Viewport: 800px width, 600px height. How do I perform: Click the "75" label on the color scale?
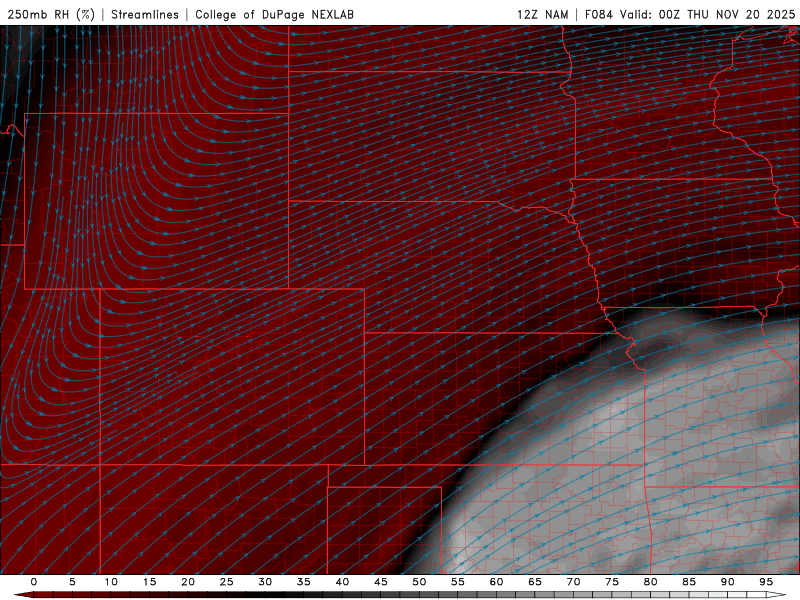coord(612,582)
